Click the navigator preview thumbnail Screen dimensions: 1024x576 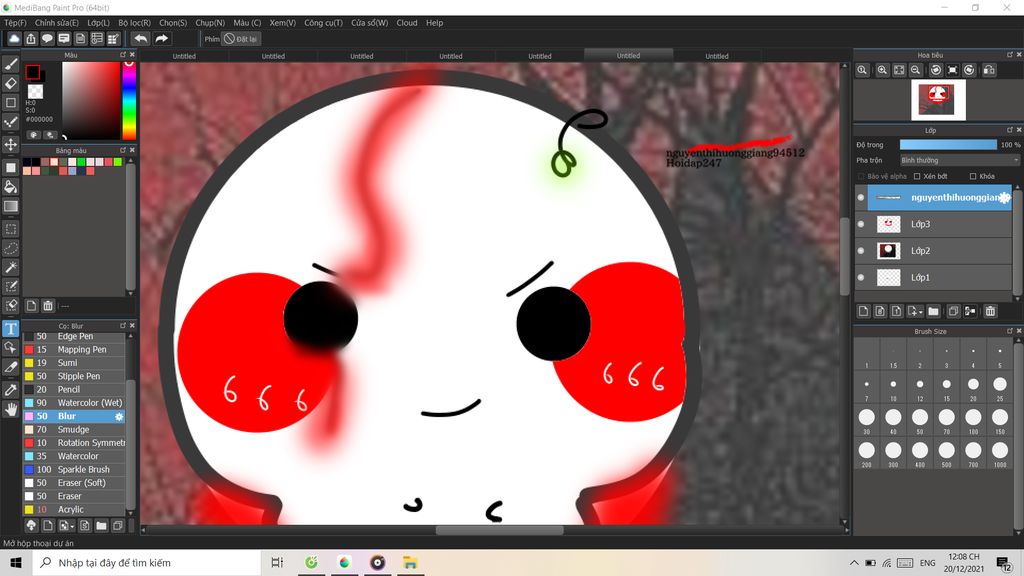(938, 99)
